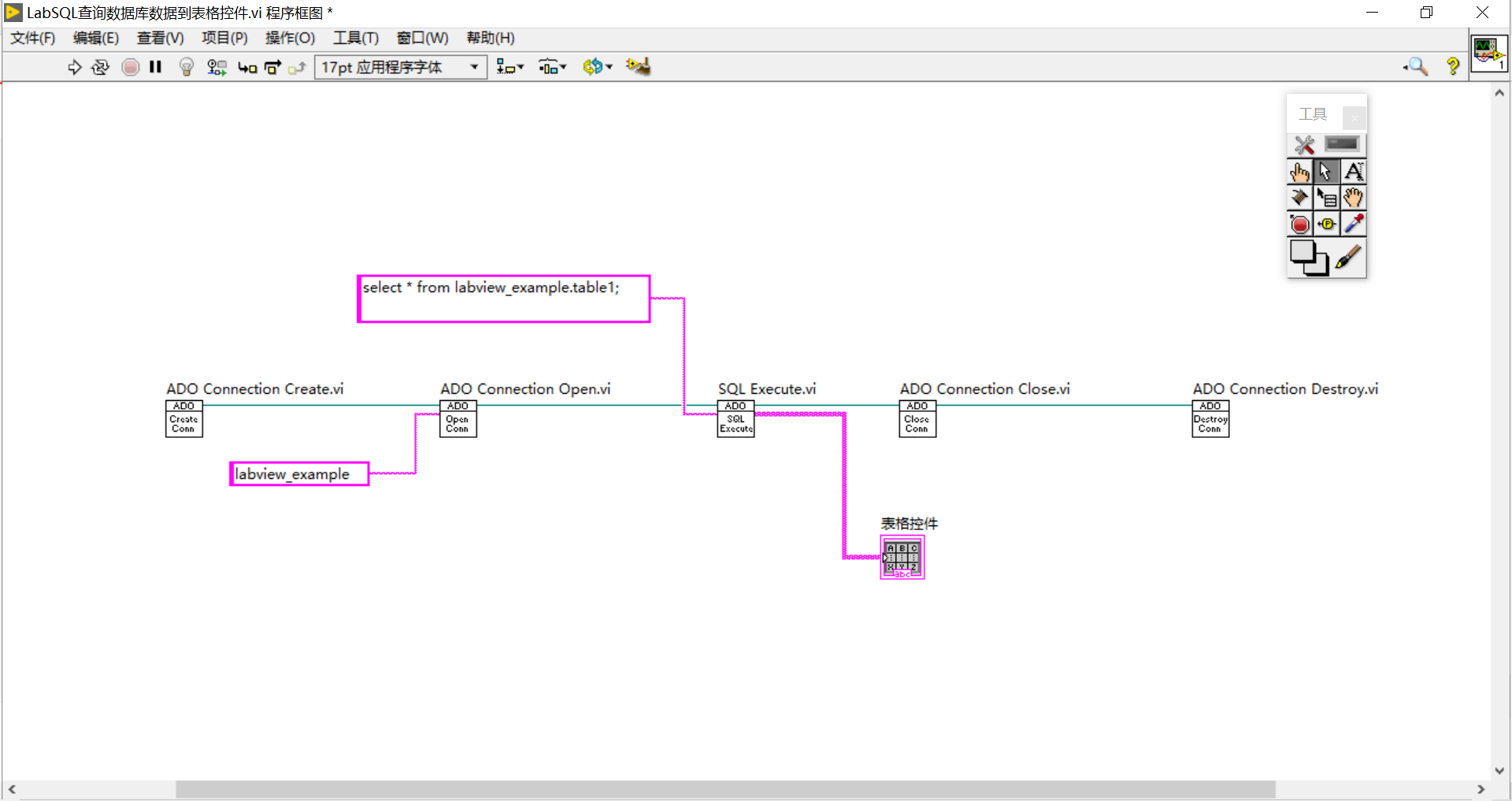Image resolution: width=1512 pixels, height=801 pixels.
Task: Select the Step Over debugging icon
Action: pos(272,67)
